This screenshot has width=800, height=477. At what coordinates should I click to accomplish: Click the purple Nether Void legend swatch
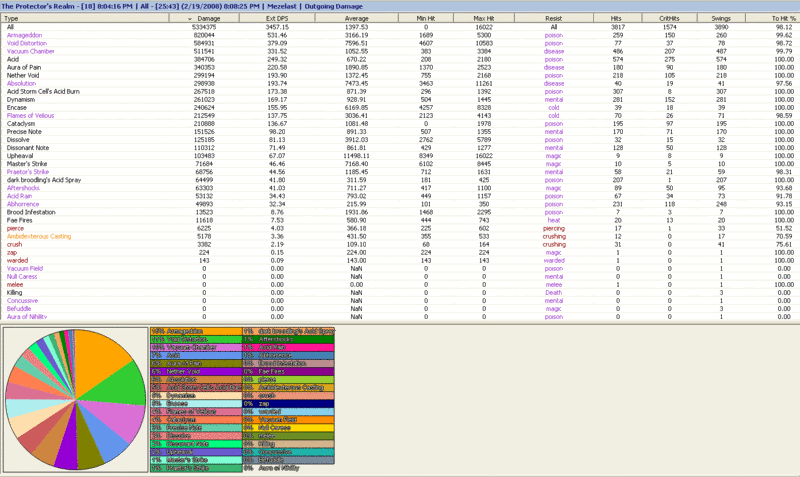click(196, 371)
